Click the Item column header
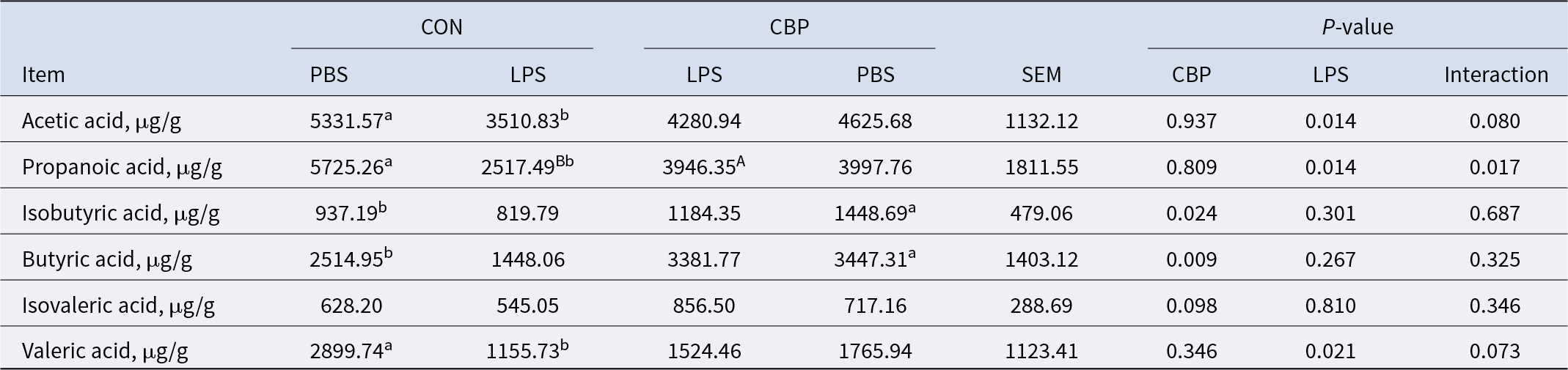The width and height of the screenshot is (1568, 370). pyautogui.click(x=43, y=74)
